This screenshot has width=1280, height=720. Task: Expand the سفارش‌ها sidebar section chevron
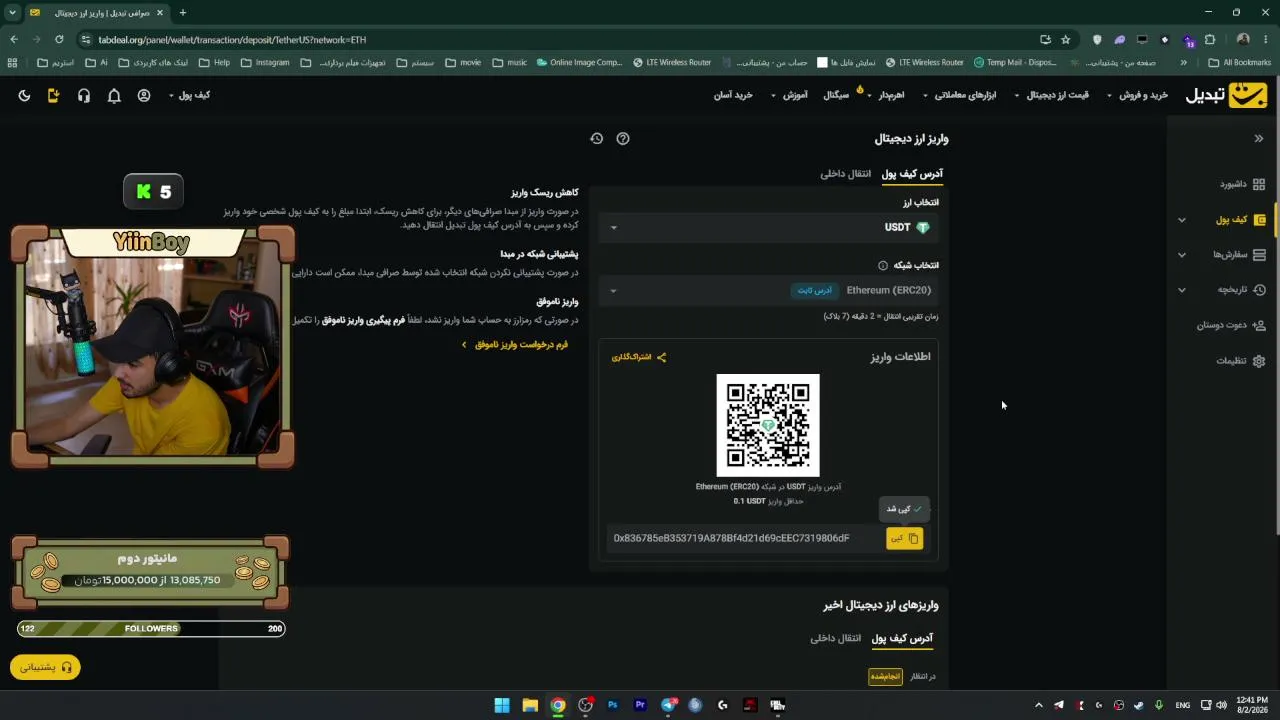tap(1182, 255)
